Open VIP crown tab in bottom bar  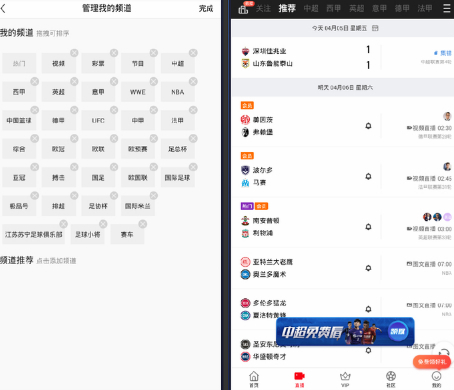(x=345, y=379)
